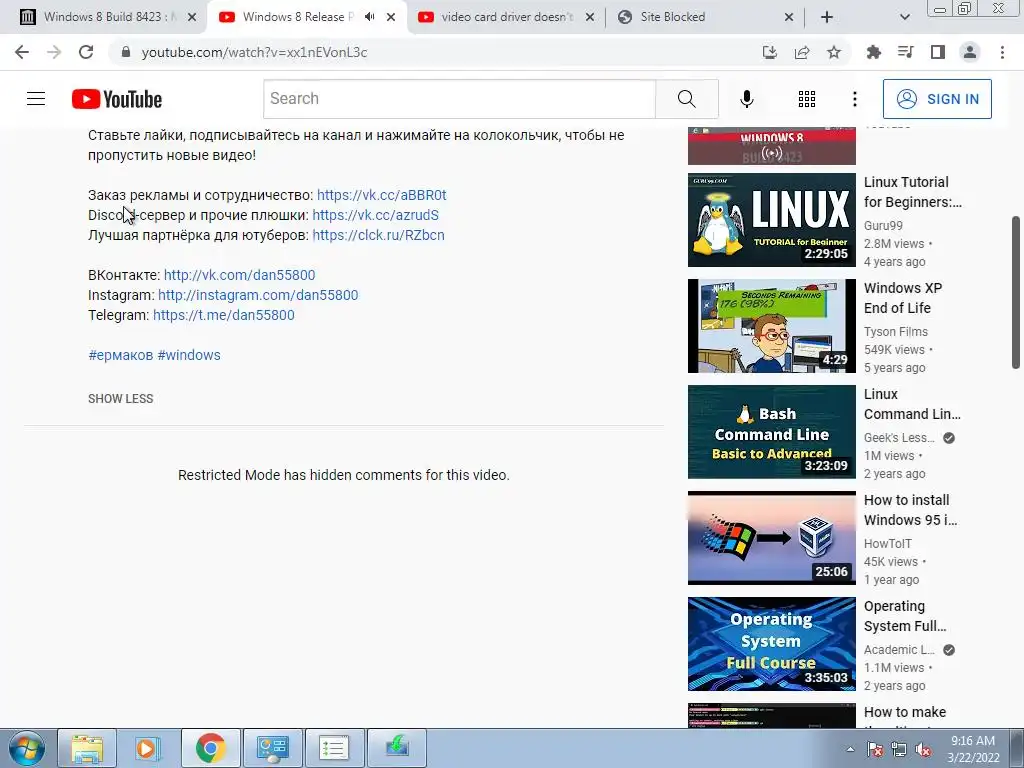Click the Chrome taskbar icon
Viewport: 1024px width, 768px height.
[210, 748]
